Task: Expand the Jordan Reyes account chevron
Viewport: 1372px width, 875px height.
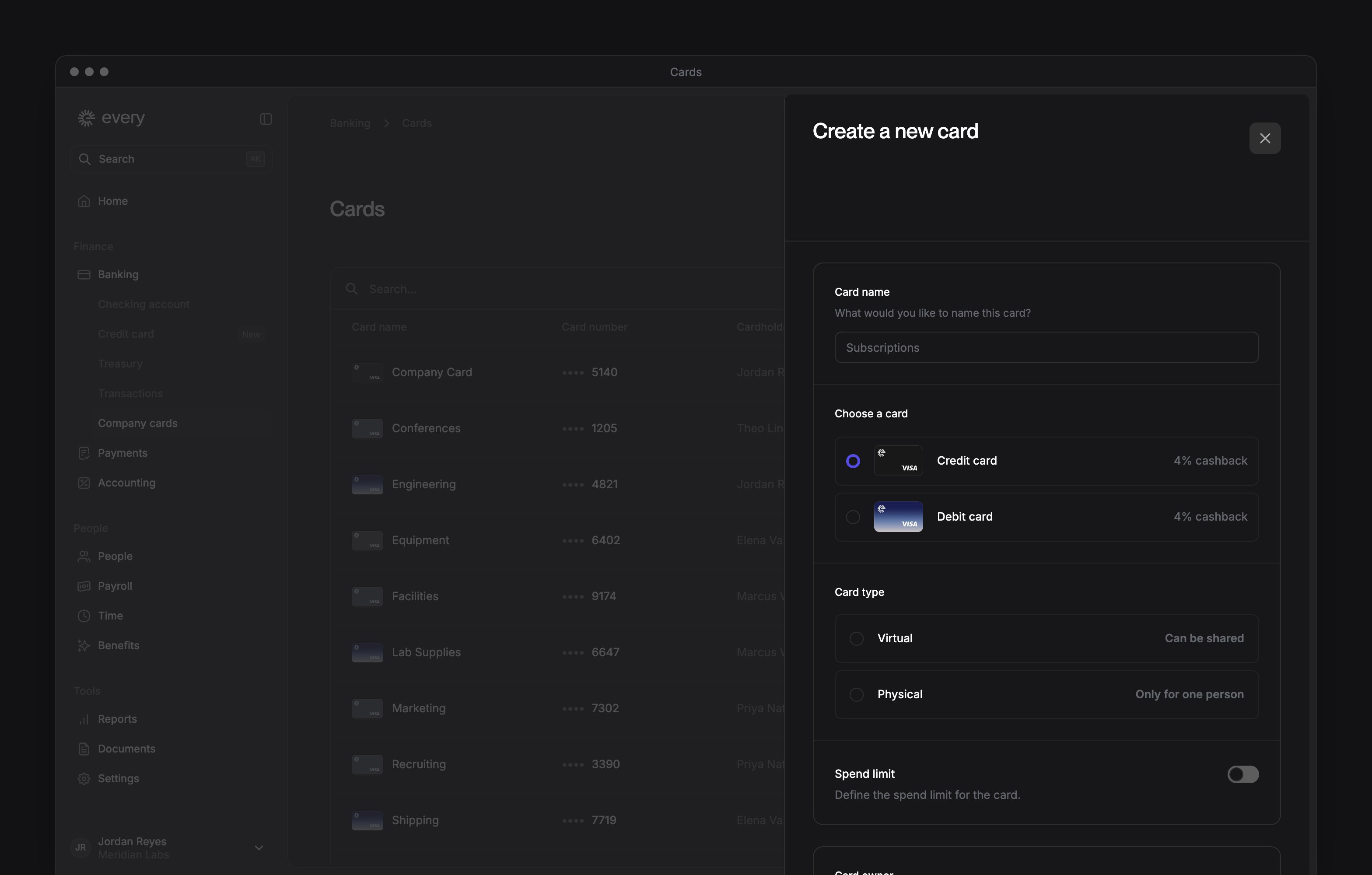Action: [x=259, y=848]
